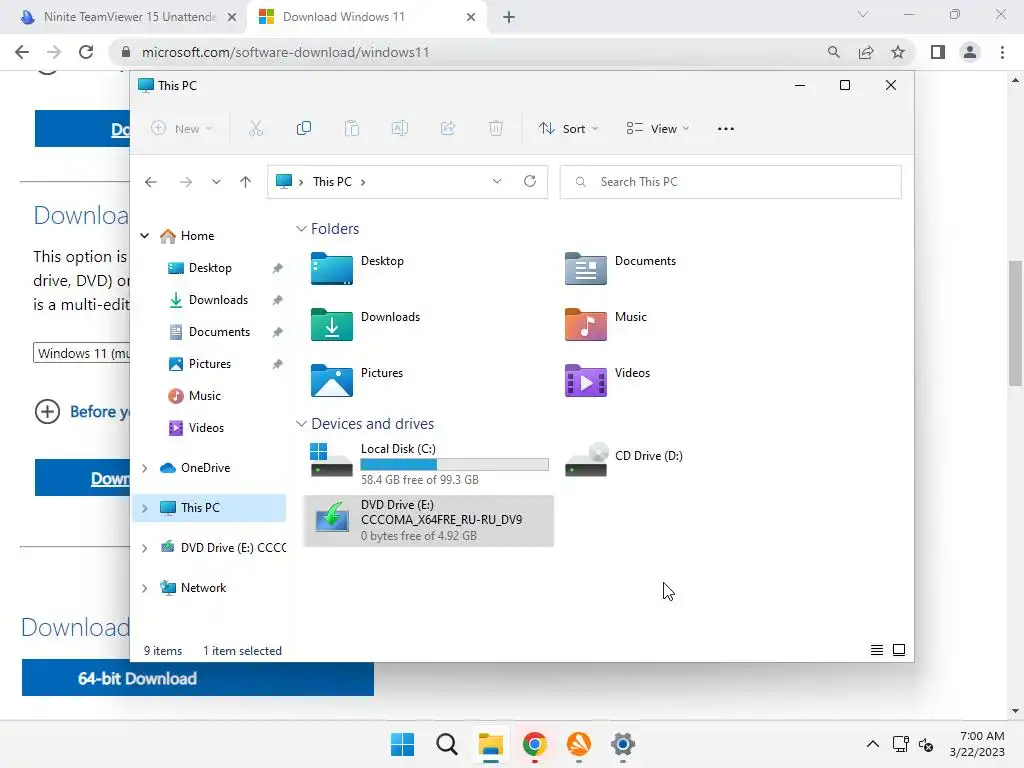1024x768 pixels.
Task: Open the View dropdown menu
Action: (658, 129)
